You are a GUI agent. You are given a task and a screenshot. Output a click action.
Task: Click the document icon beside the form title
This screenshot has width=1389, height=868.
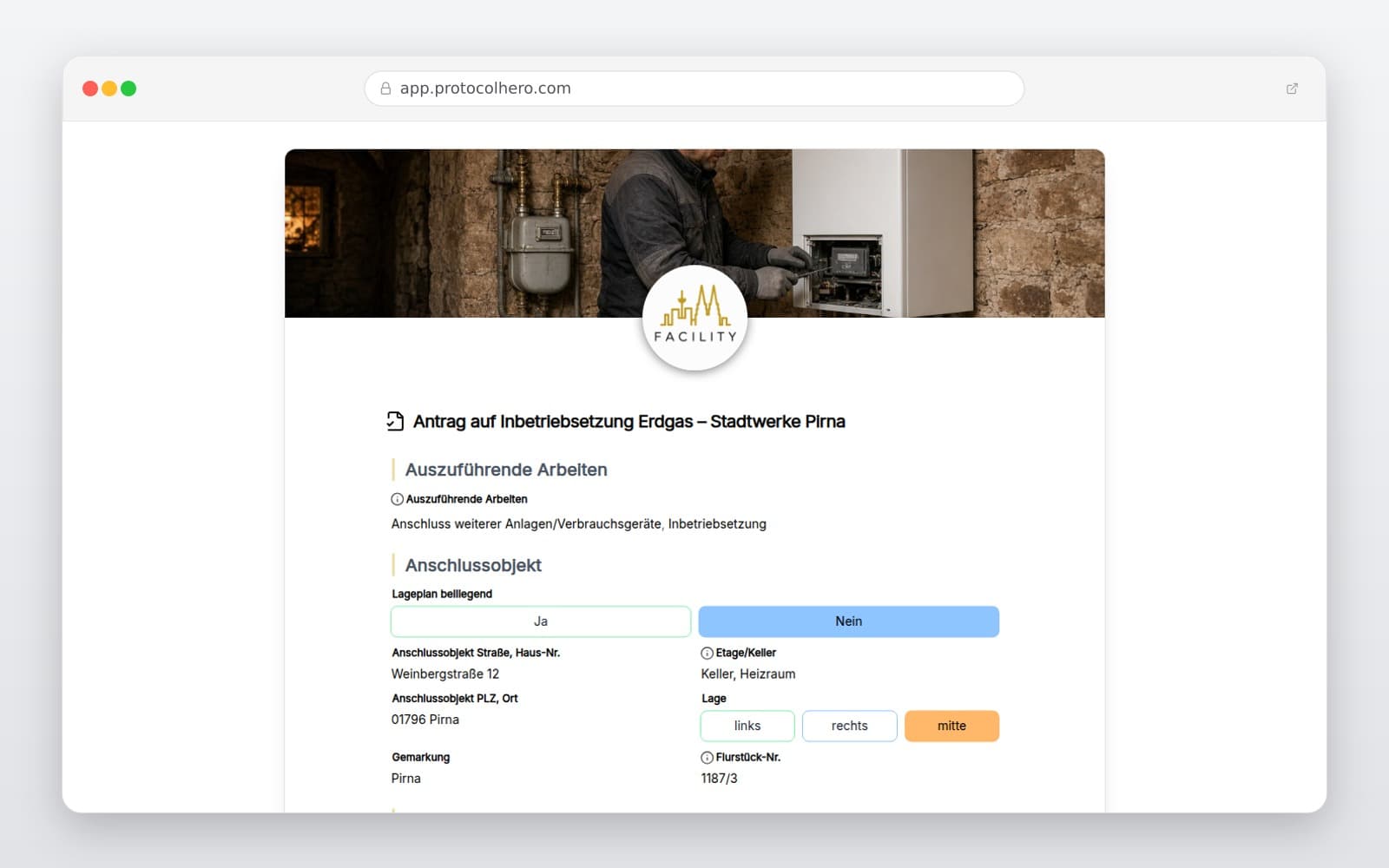(395, 421)
